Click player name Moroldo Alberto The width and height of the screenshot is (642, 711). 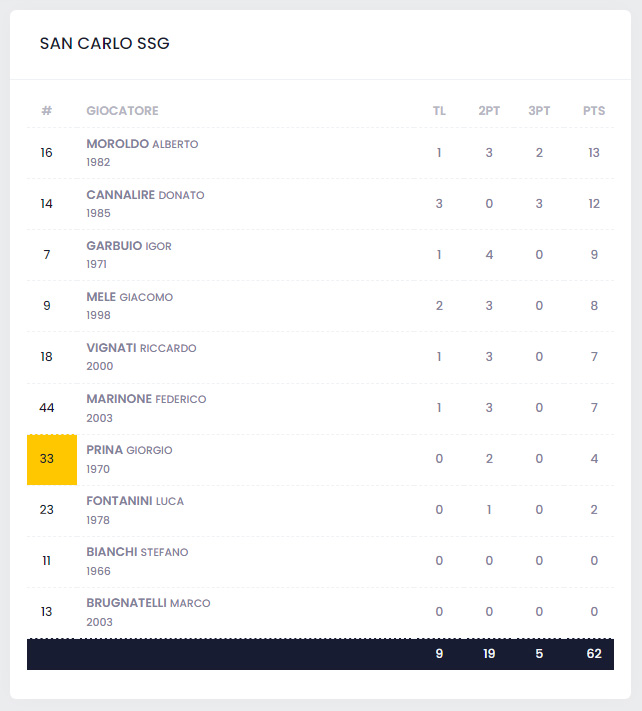[x=142, y=144]
